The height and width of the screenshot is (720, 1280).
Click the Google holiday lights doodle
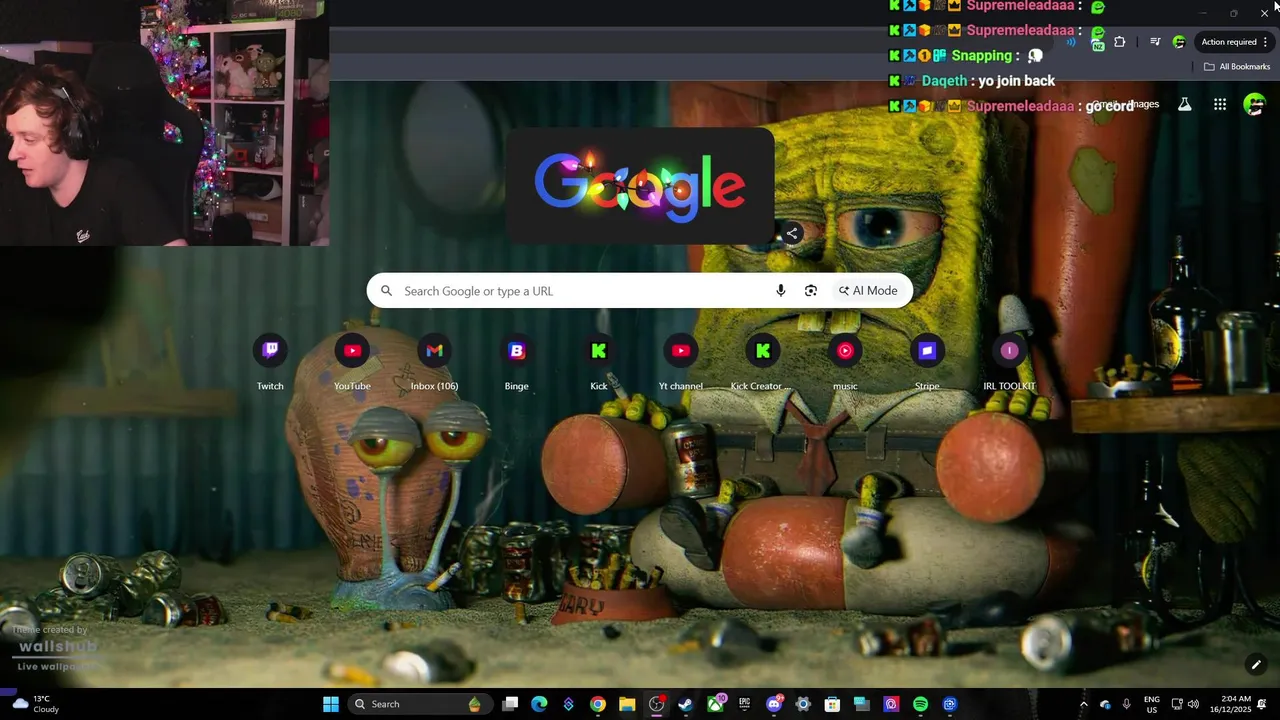[x=640, y=186]
